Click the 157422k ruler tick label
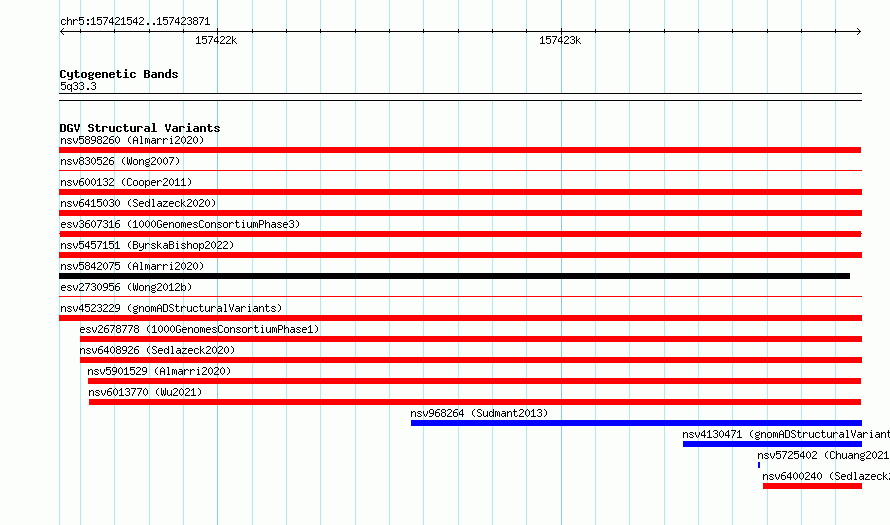Image resolution: width=890 pixels, height=525 pixels. coord(216,40)
